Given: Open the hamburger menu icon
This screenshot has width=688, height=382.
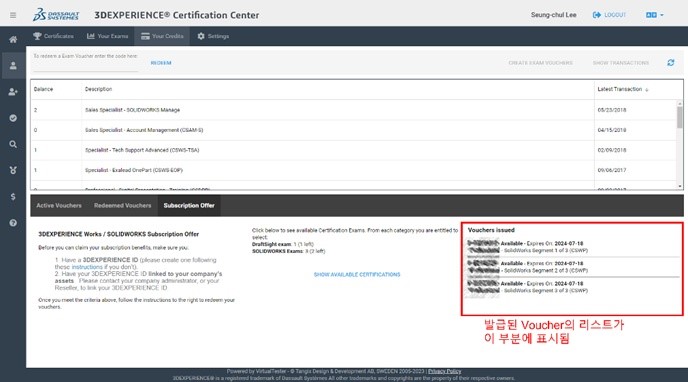Looking at the screenshot, I should [x=13, y=15].
